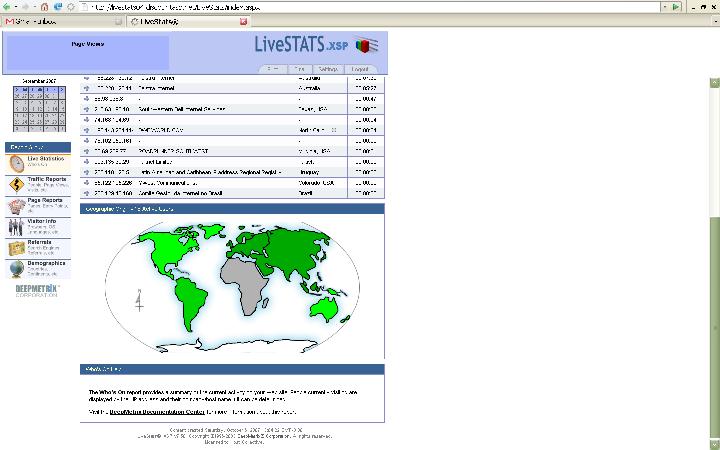The image size is (720, 450).
Task: Click the LiveSTATS.XSP logo
Action: tap(316, 45)
